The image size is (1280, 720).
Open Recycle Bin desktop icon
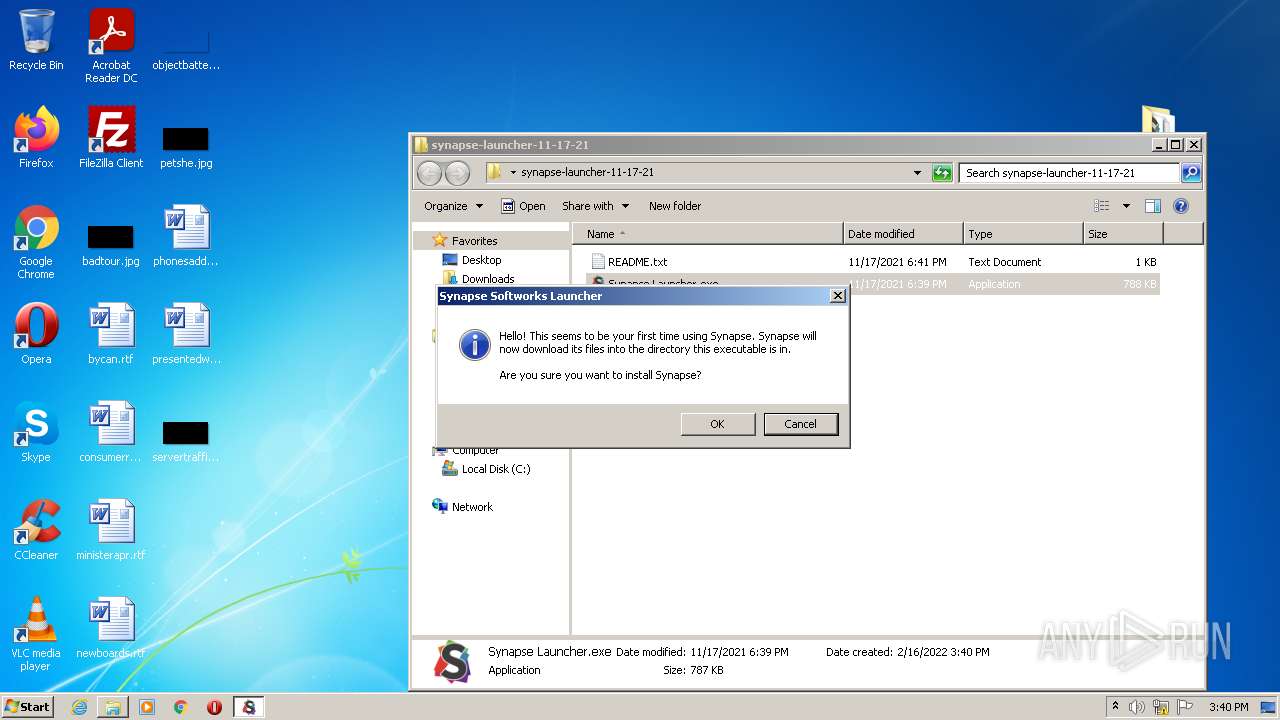click(x=36, y=40)
